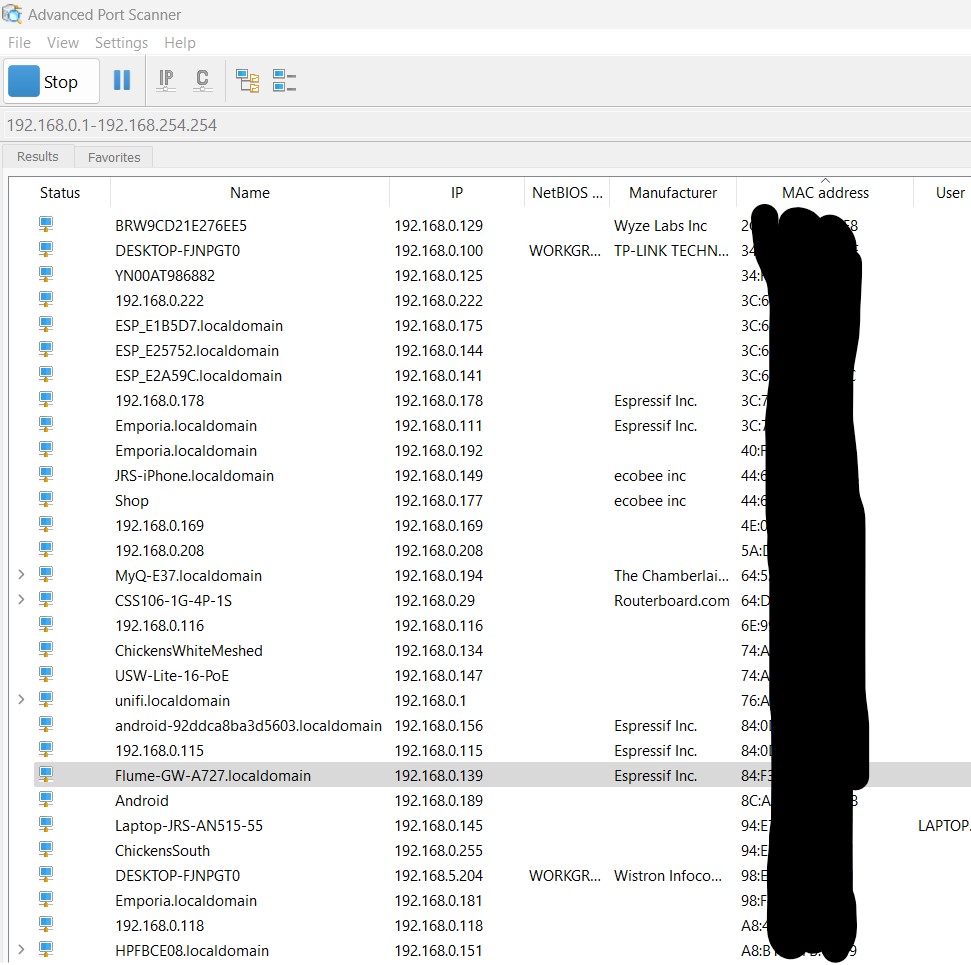Image resolution: width=971 pixels, height=965 pixels.
Task: Click the device icon for unifi.localdomain
Action: (46, 699)
